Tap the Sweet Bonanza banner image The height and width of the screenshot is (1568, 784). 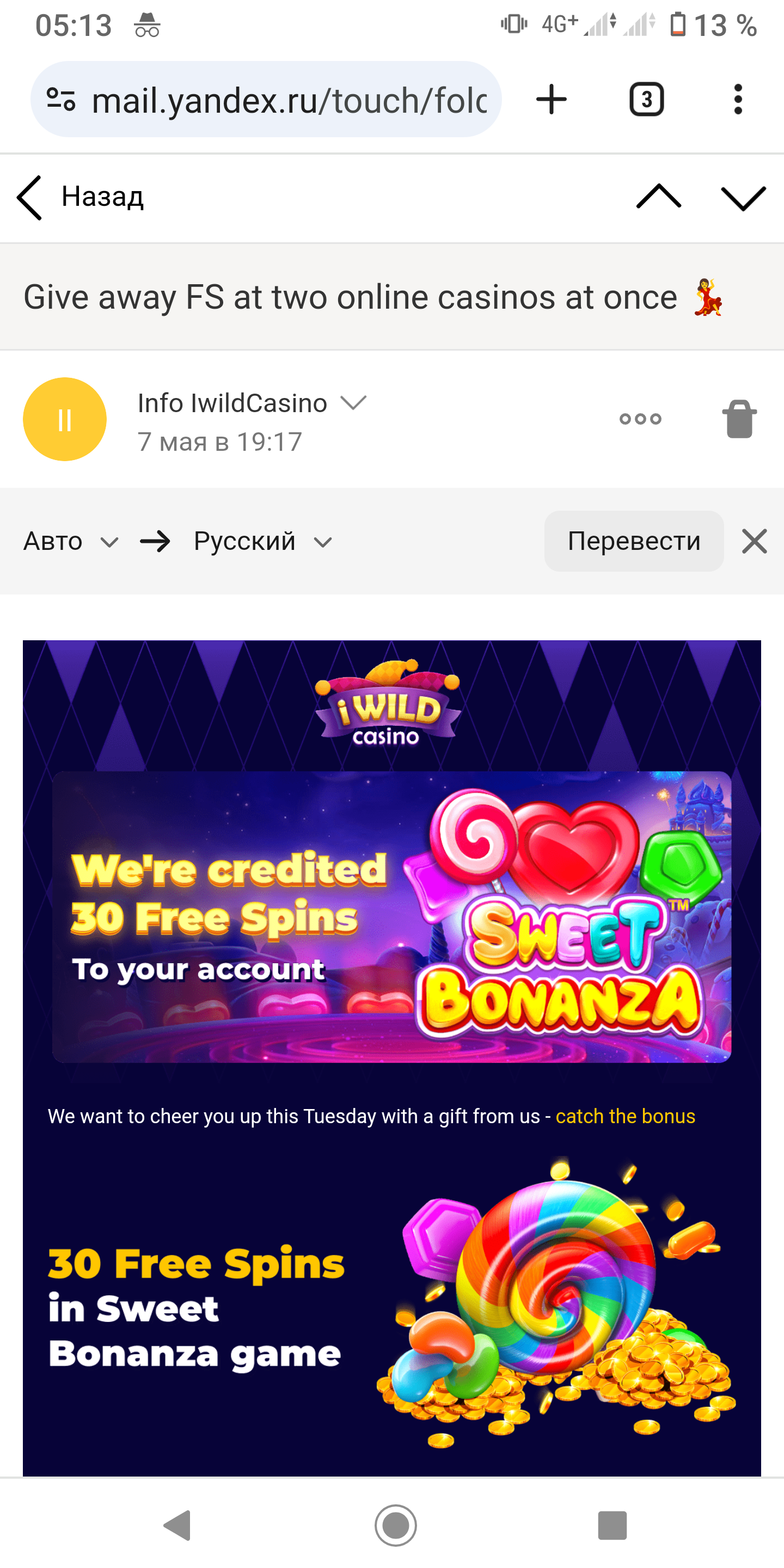391,917
